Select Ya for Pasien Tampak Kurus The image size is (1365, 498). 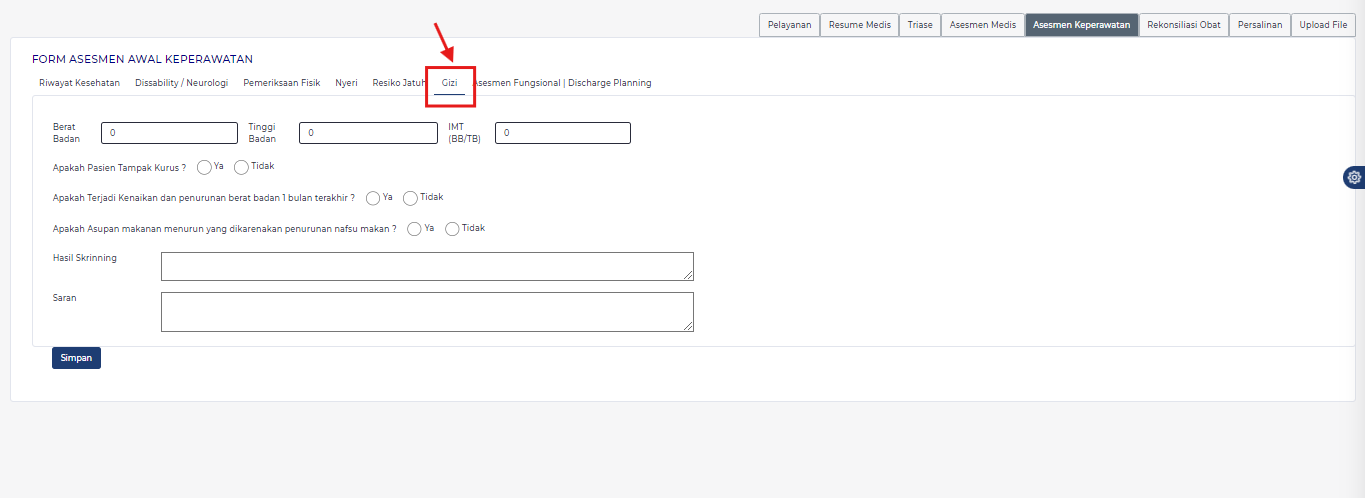[x=204, y=167]
